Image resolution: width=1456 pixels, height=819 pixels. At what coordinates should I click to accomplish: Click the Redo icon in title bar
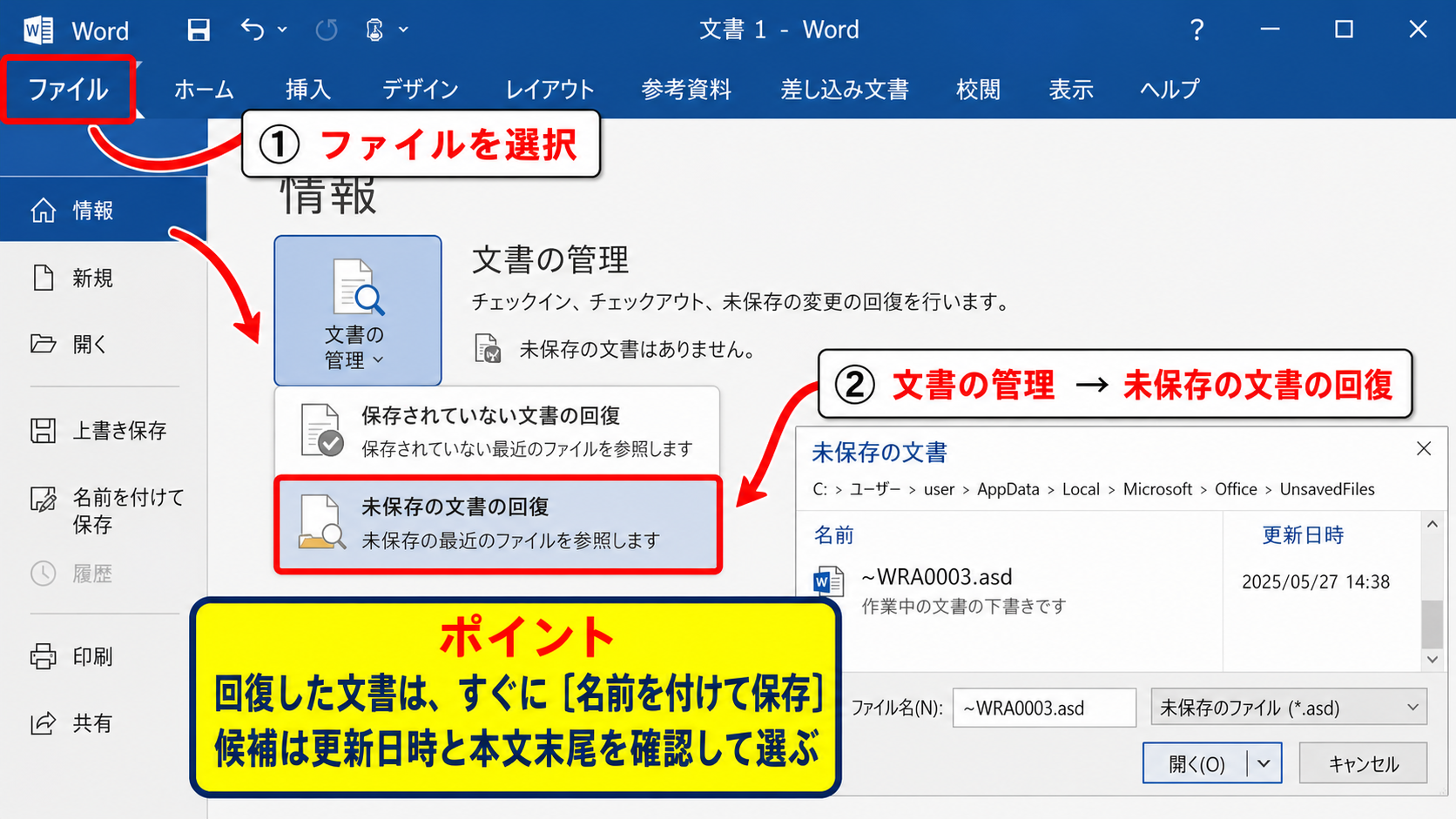(327, 30)
